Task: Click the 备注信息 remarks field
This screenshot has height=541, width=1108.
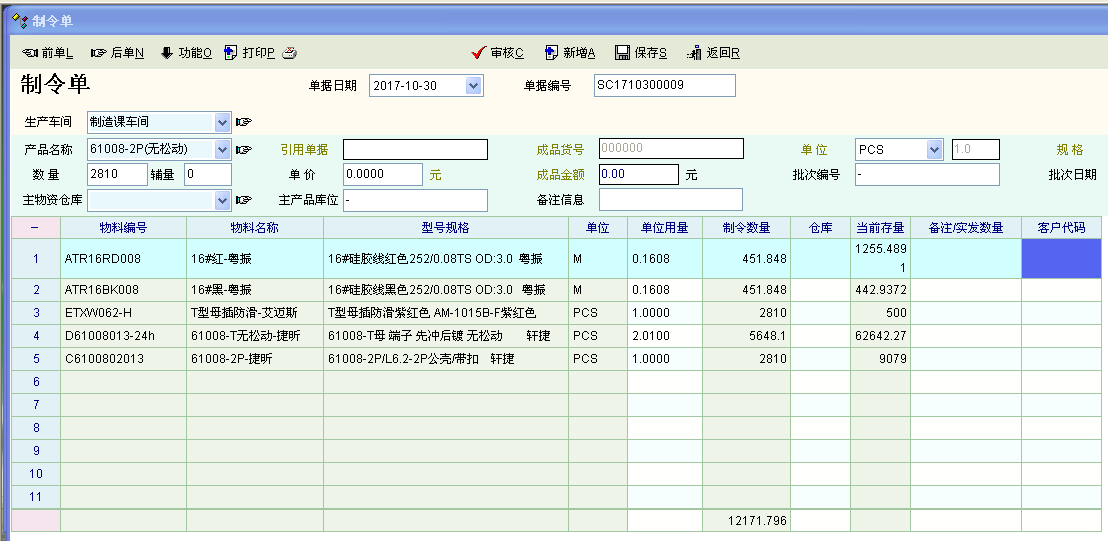Action: click(x=670, y=200)
